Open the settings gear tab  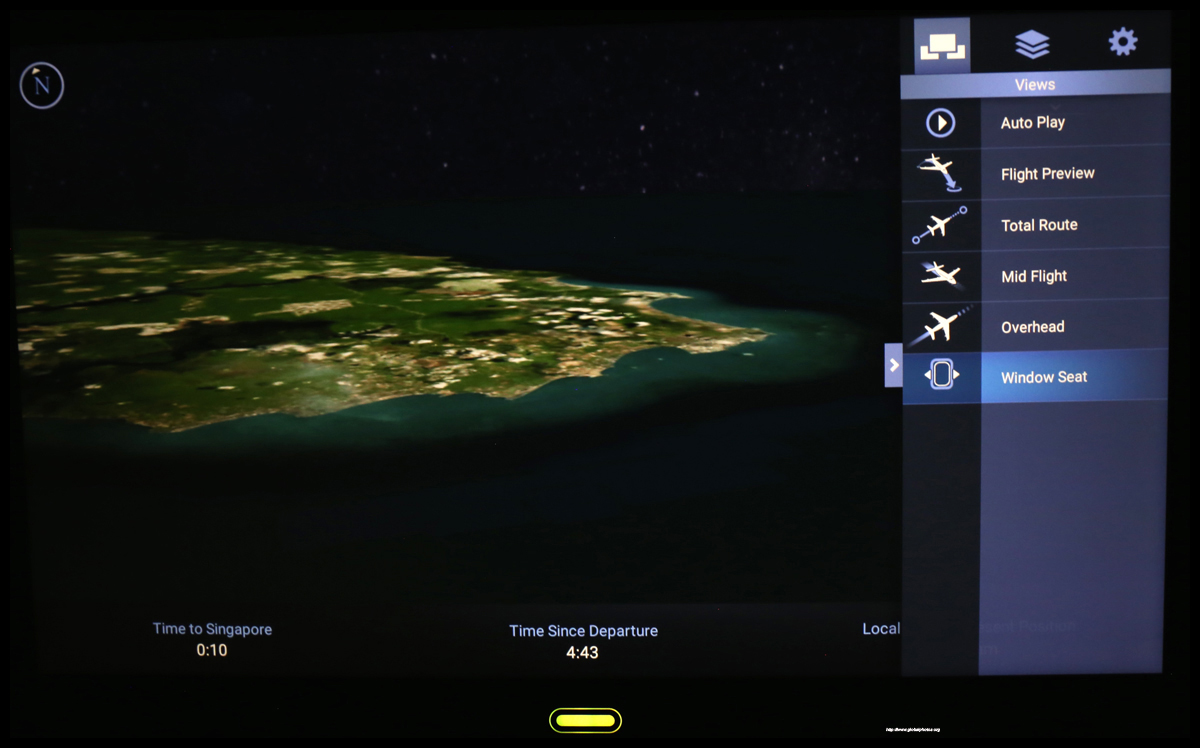click(1122, 42)
